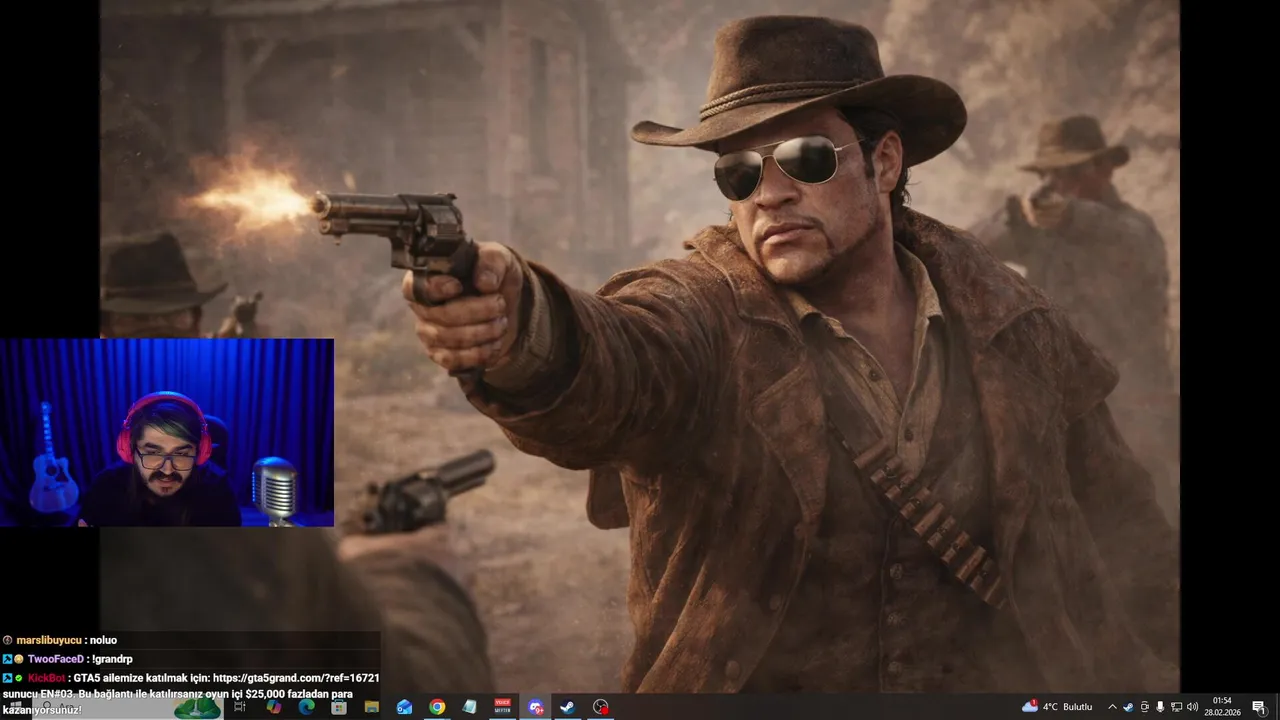1280x720 pixels.
Task: Switch to OBS Studio in taskbar
Action: pos(600,707)
